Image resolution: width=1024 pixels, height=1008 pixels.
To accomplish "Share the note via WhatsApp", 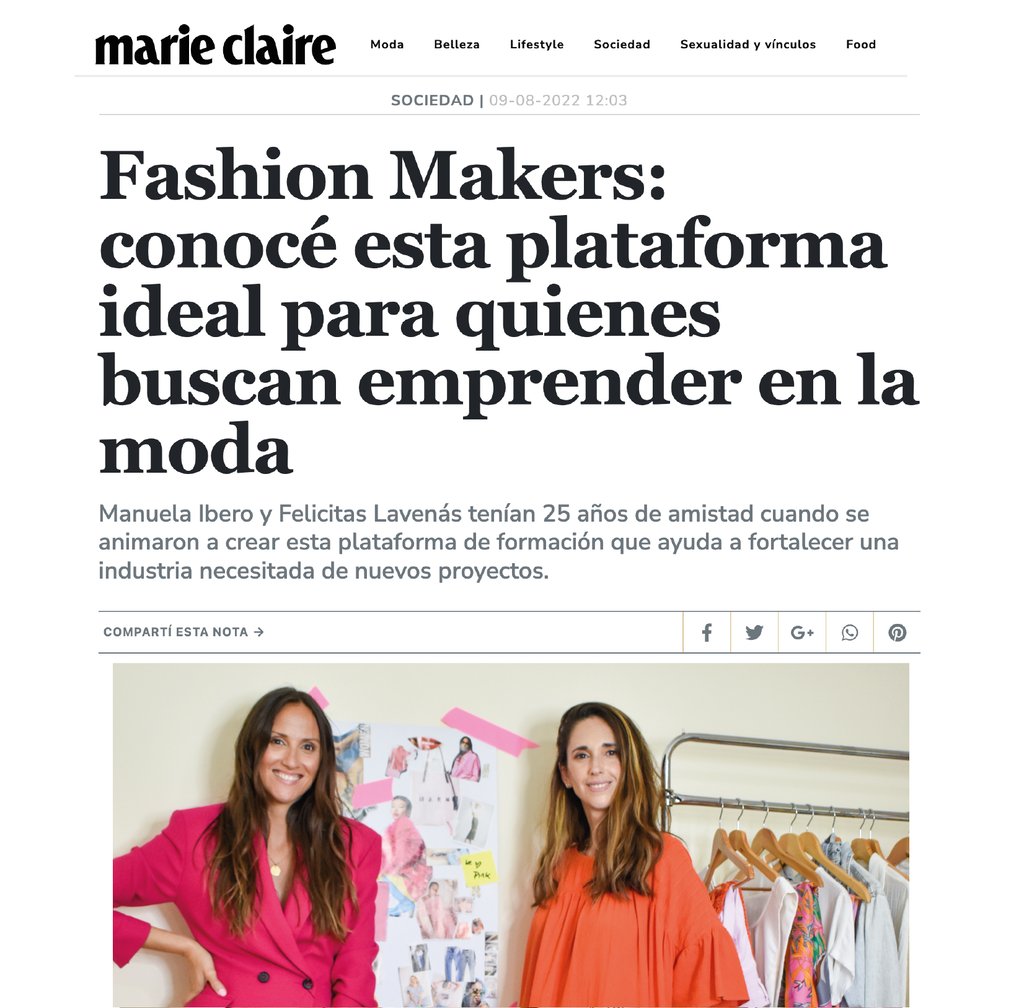I will tap(850, 632).
